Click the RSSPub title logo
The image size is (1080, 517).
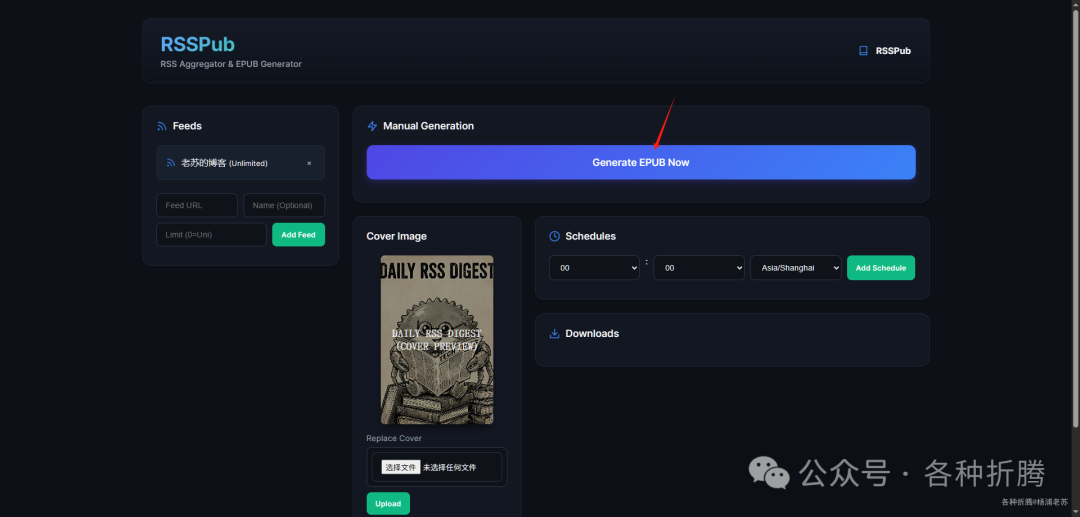point(198,44)
